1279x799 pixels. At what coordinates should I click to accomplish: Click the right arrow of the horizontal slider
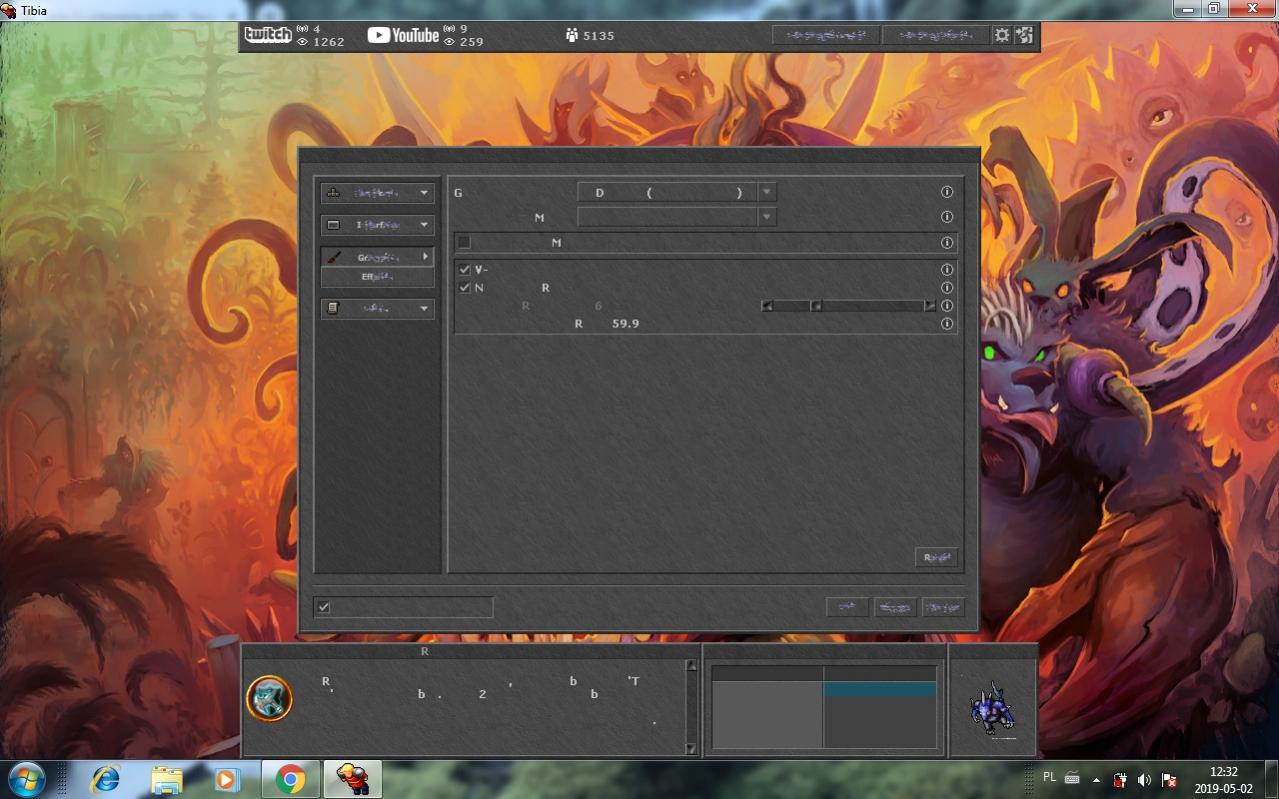pyautogui.click(x=930, y=306)
